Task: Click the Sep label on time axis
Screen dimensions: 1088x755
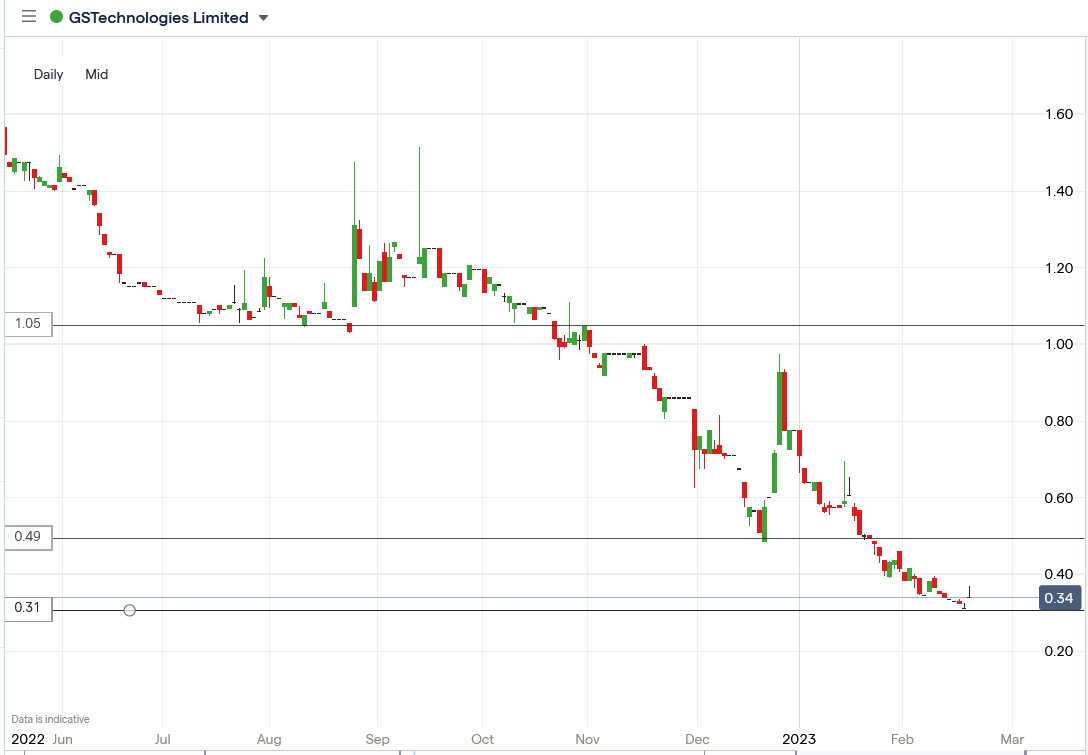Action: tap(377, 739)
